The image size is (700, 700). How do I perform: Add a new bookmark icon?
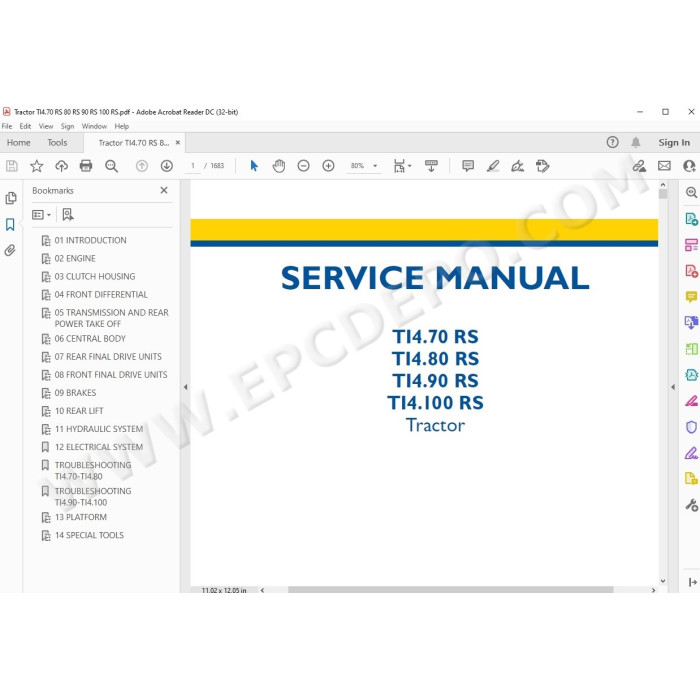(68, 215)
